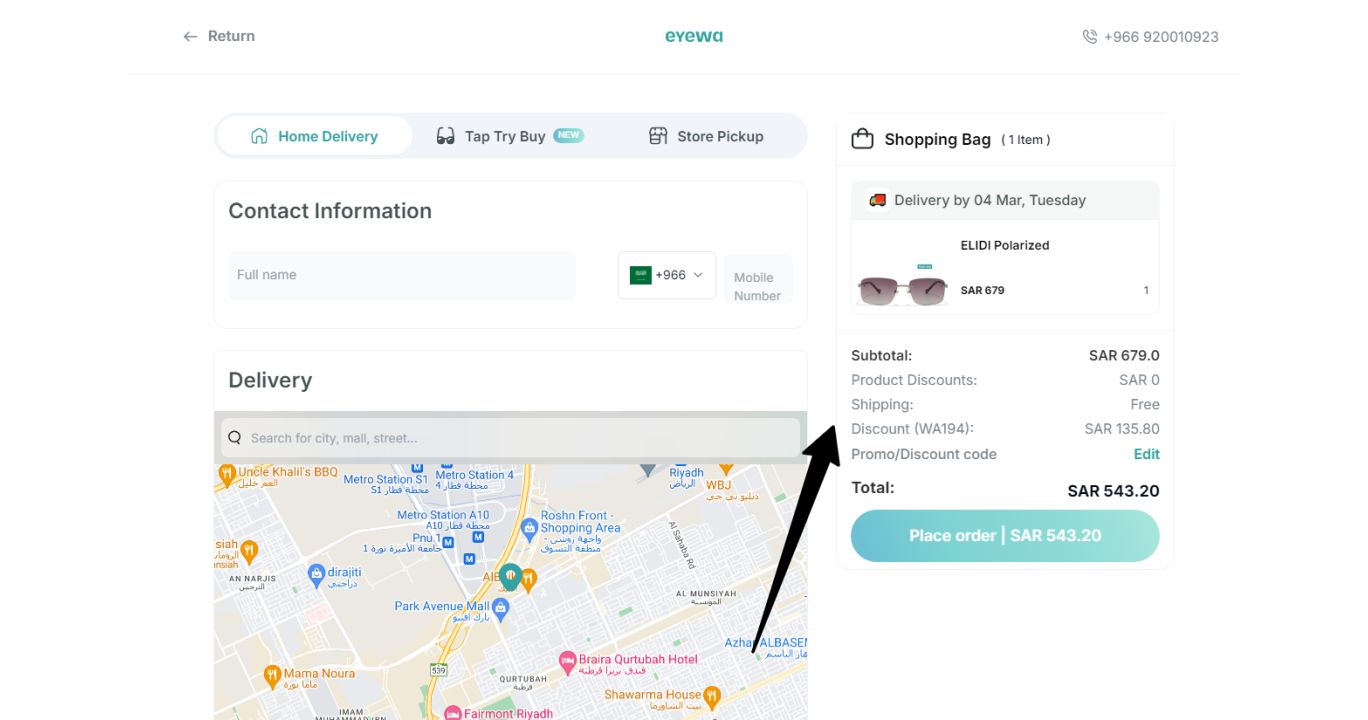Click the Discount (WA194) label
The width and height of the screenshot is (1368, 720).
912,429
